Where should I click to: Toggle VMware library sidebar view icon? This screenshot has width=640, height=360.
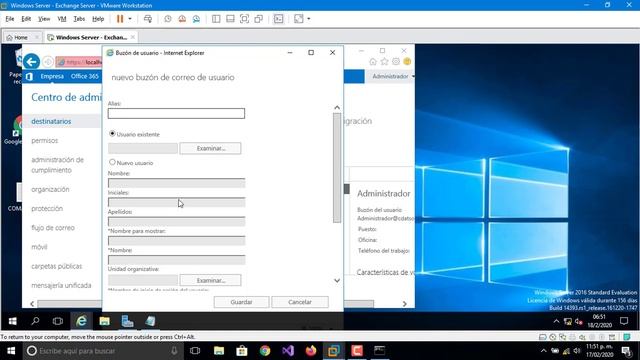[216, 19]
